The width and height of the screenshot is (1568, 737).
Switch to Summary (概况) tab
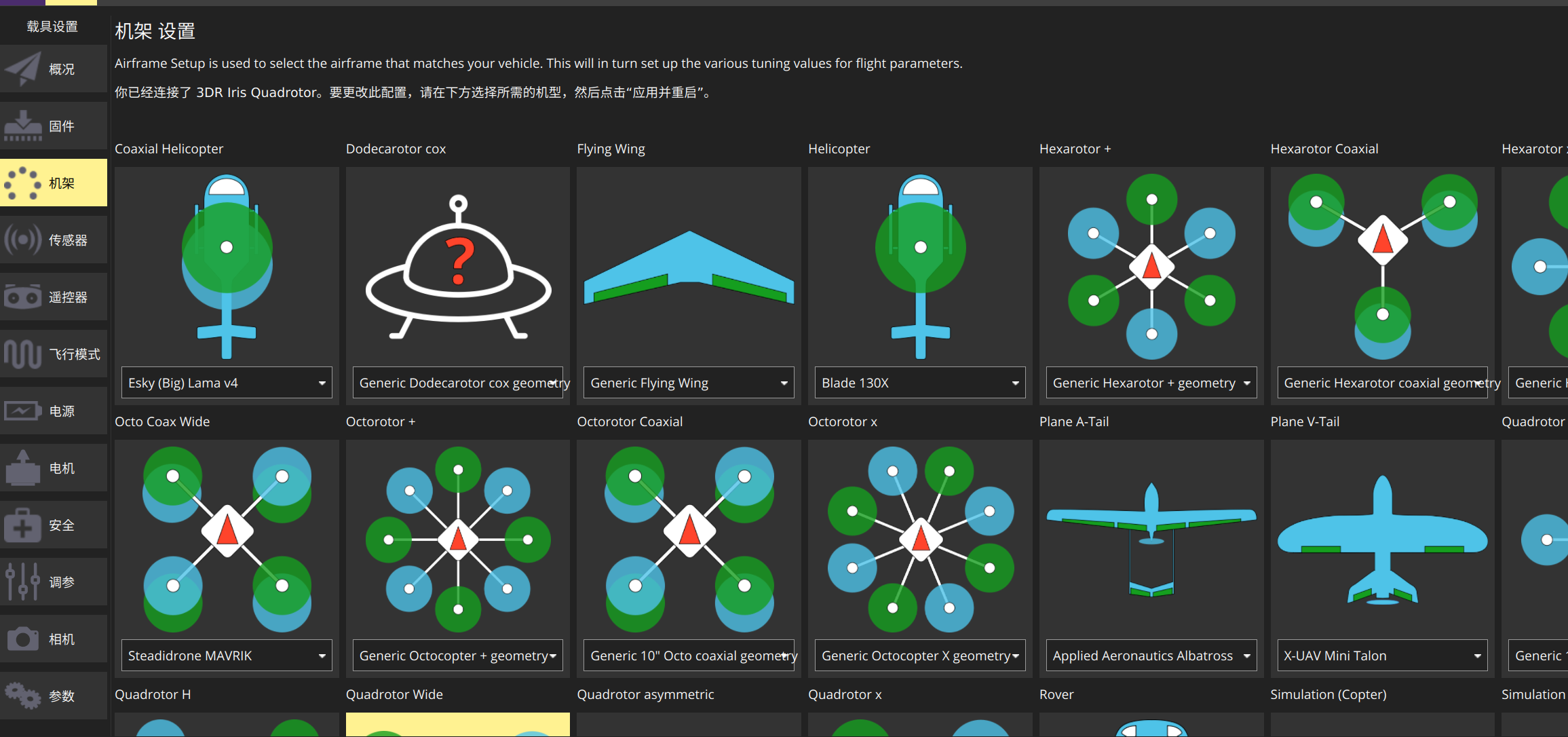[54, 69]
